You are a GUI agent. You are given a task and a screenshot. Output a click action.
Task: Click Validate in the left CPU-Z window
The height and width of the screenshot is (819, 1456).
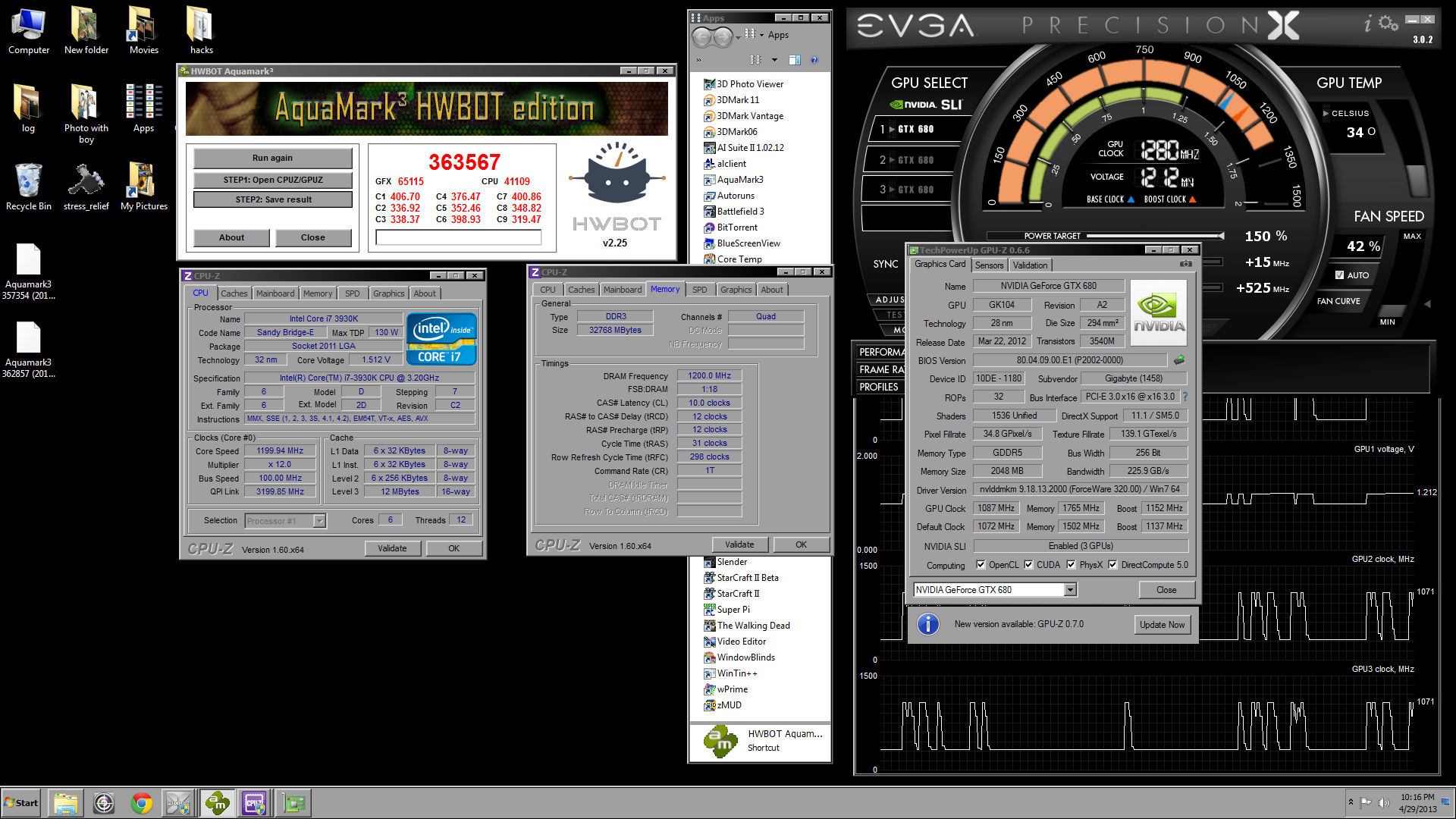tap(392, 548)
